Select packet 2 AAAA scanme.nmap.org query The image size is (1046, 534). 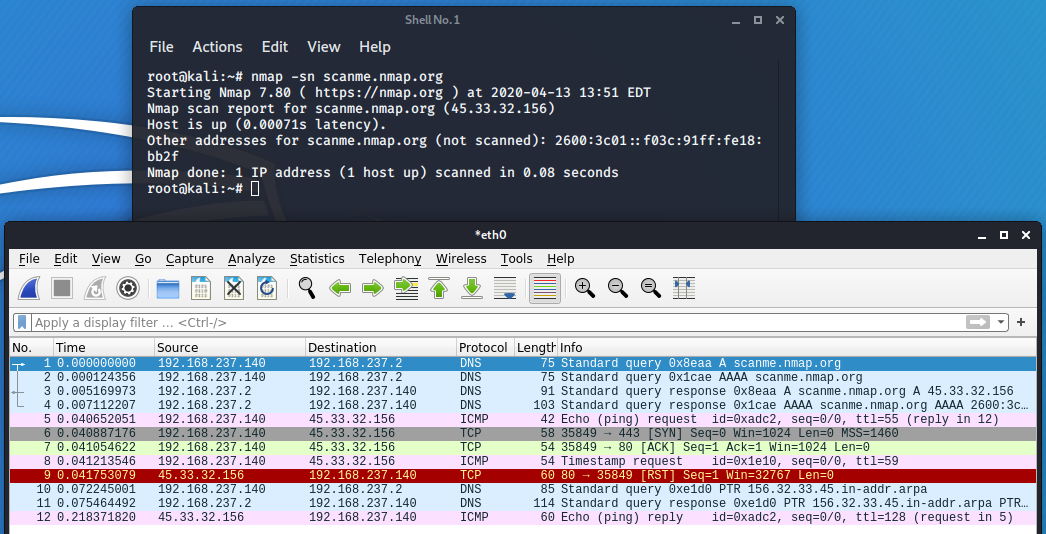click(x=524, y=377)
